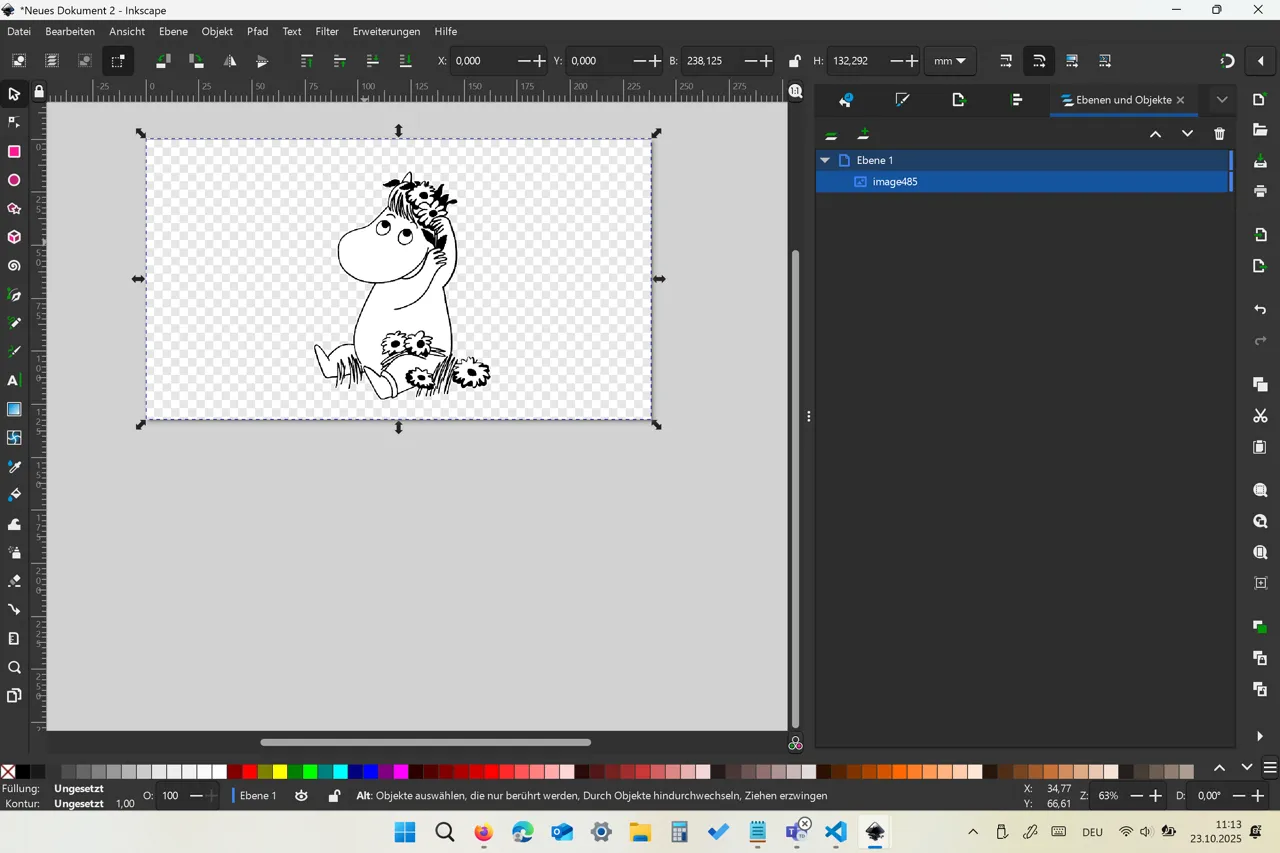
Task: Print the document from the commands bar
Action: (x=1260, y=191)
